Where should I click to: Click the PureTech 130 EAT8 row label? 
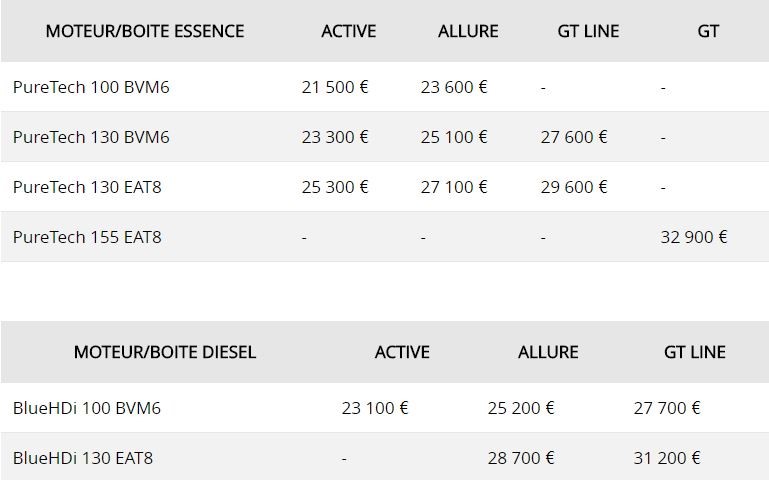point(87,187)
